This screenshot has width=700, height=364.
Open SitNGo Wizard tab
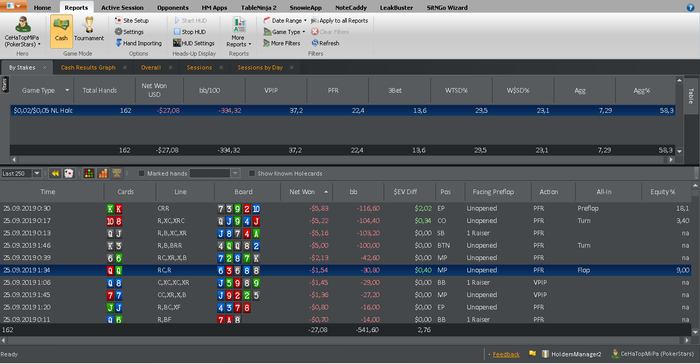click(x=447, y=8)
